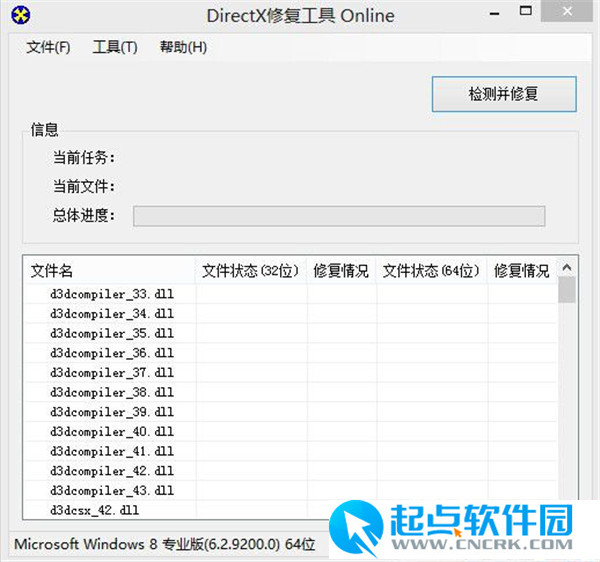Click the scrollbar up arrow in file list
Image resolution: width=600 pixels, height=562 pixels.
[567, 267]
